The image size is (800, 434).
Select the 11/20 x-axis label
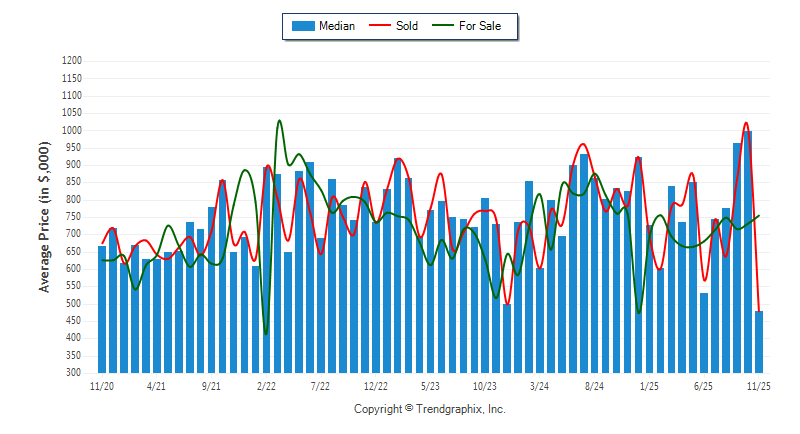[x=101, y=385]
